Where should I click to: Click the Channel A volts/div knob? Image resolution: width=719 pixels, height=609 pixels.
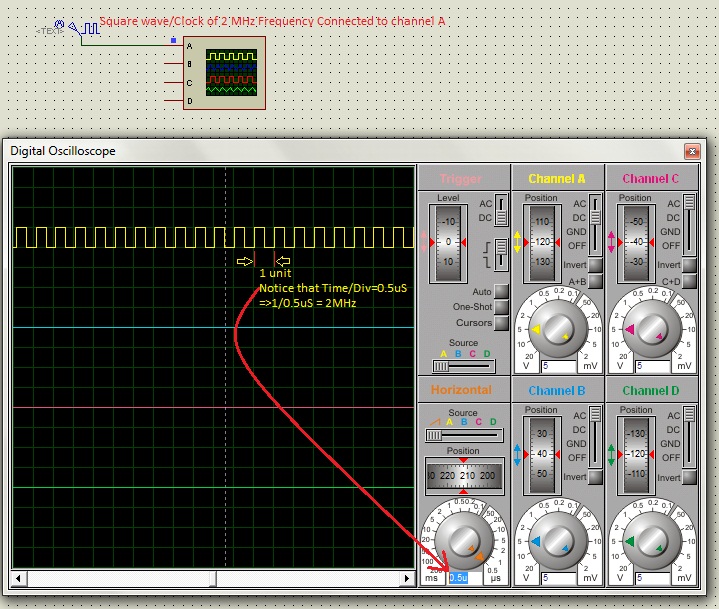[x=558, y=329]
